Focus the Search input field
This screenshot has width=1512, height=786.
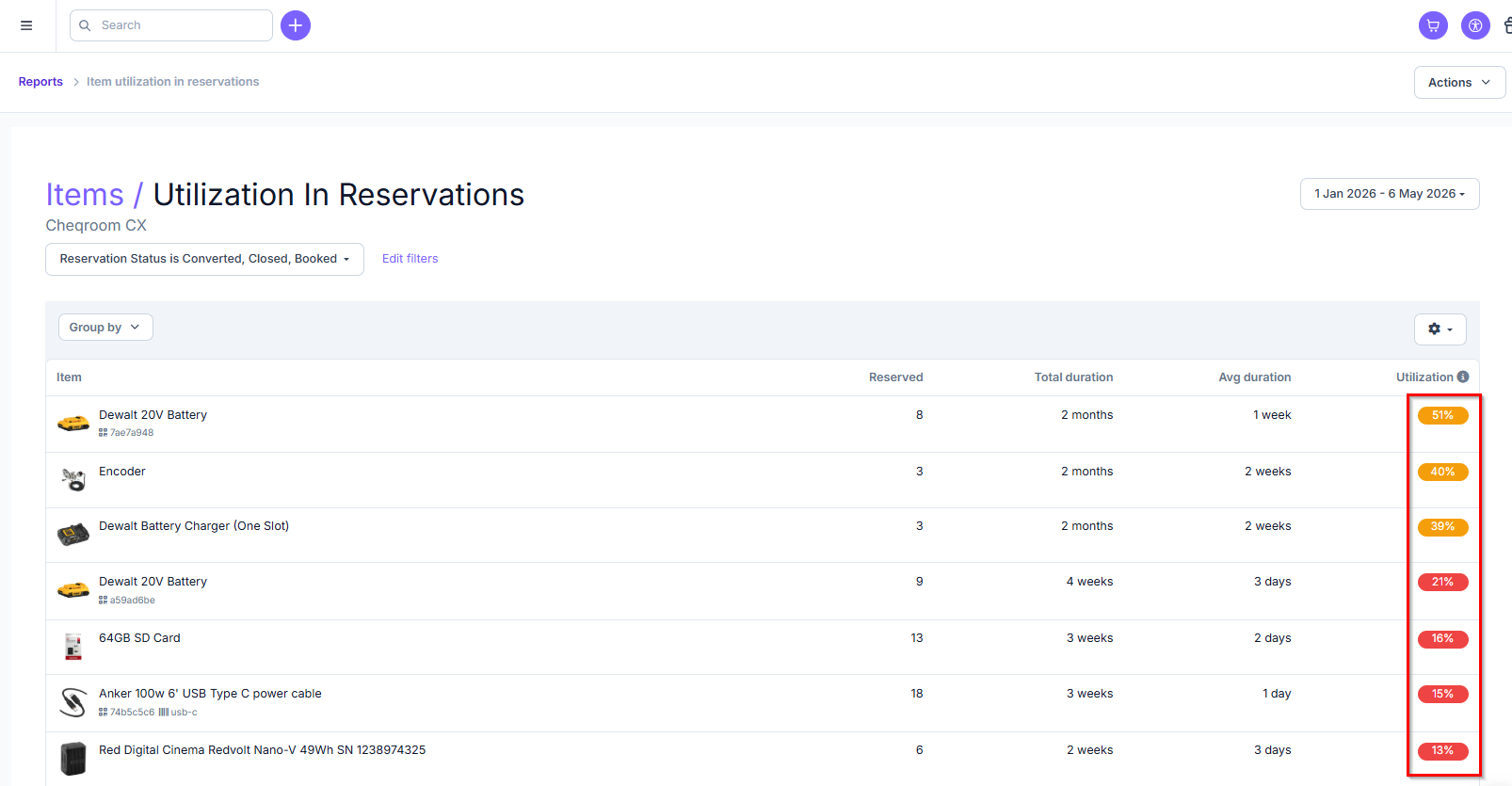click(x=171, y=25)
